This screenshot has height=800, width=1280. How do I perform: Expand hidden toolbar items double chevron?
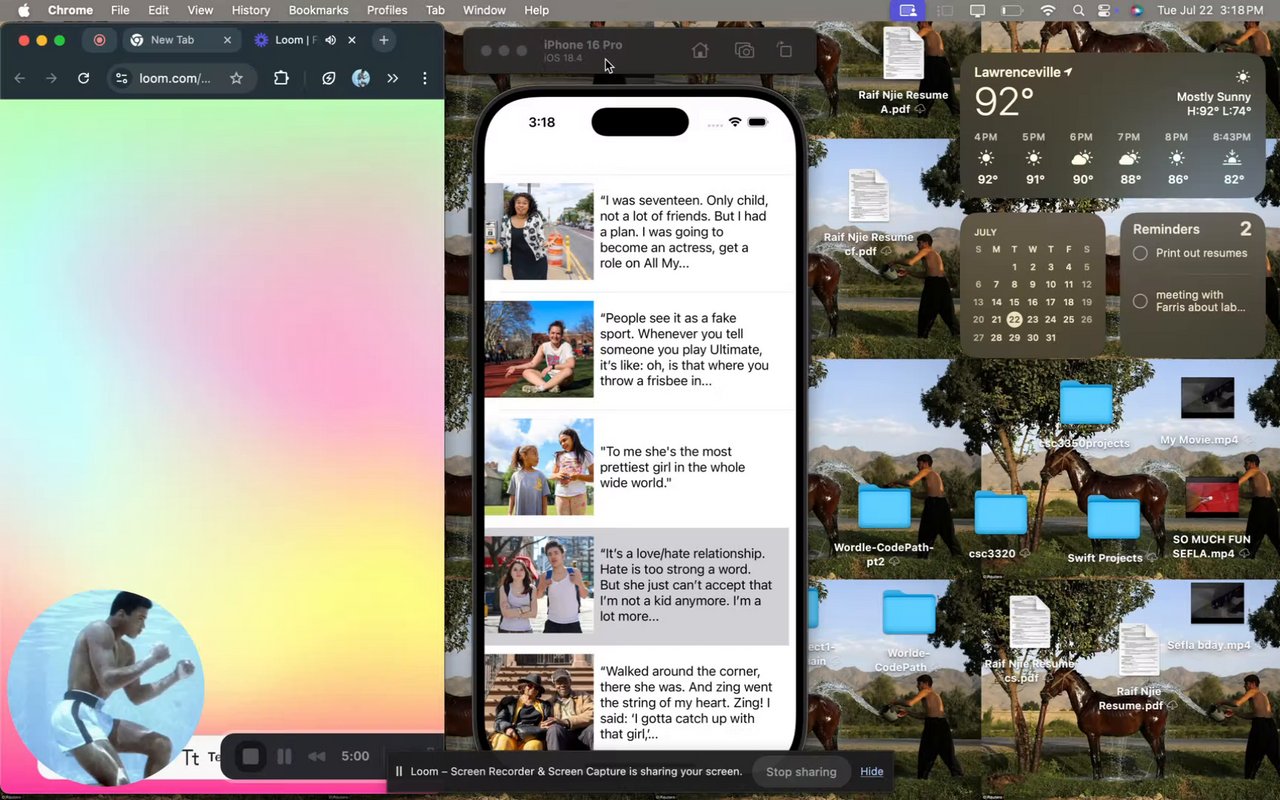pos(393,78)
